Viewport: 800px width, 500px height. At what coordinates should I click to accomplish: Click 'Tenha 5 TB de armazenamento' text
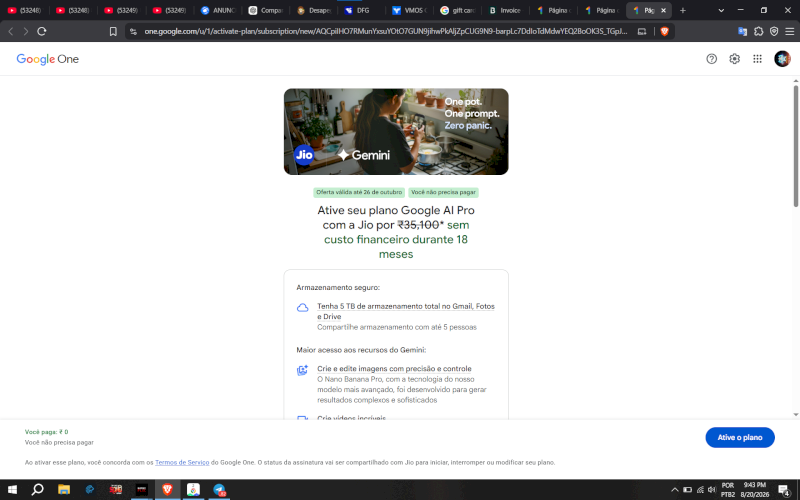click(x=406, y=311)
